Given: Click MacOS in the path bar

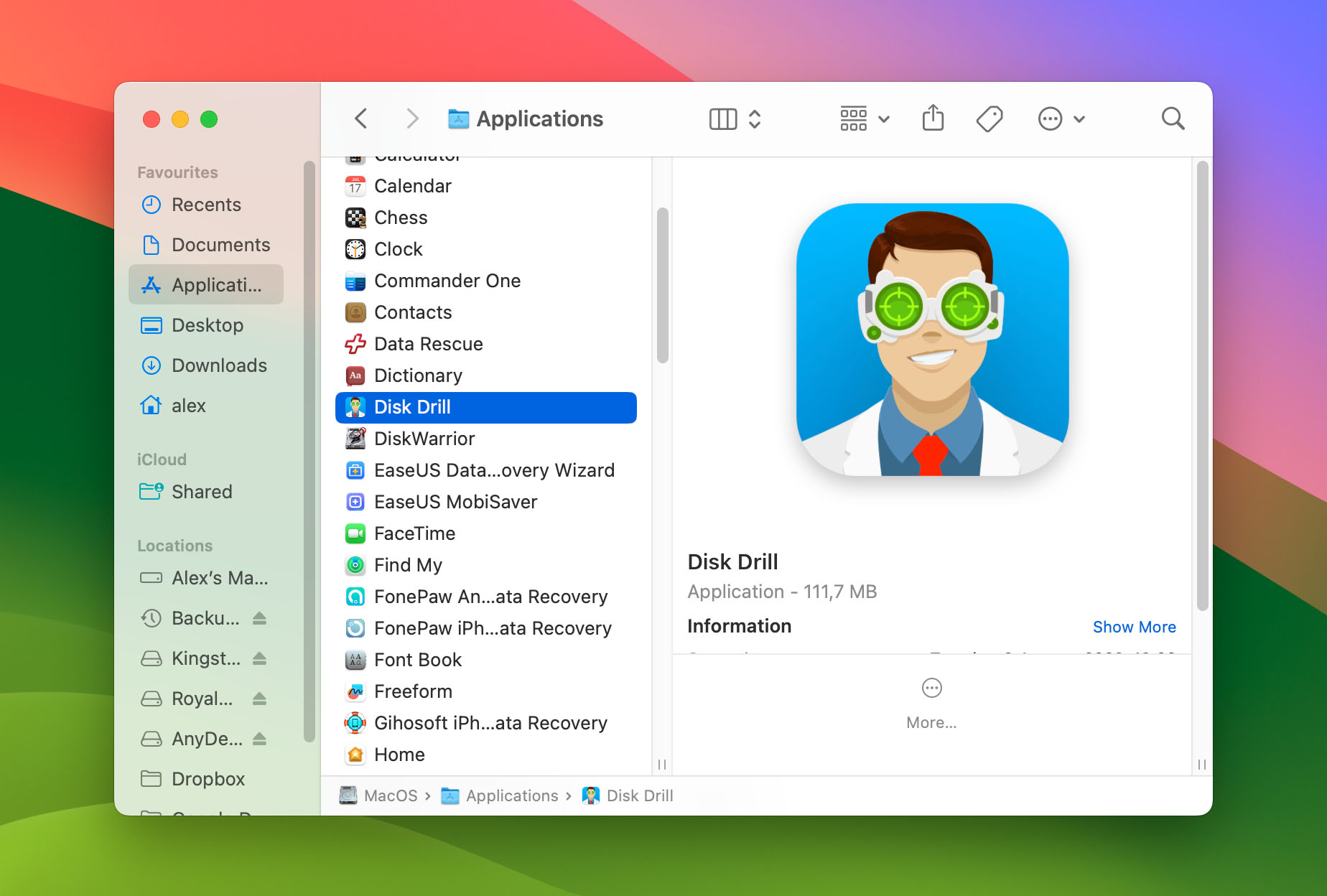Looking at the screenshot, I should click(x=378, y=795).
